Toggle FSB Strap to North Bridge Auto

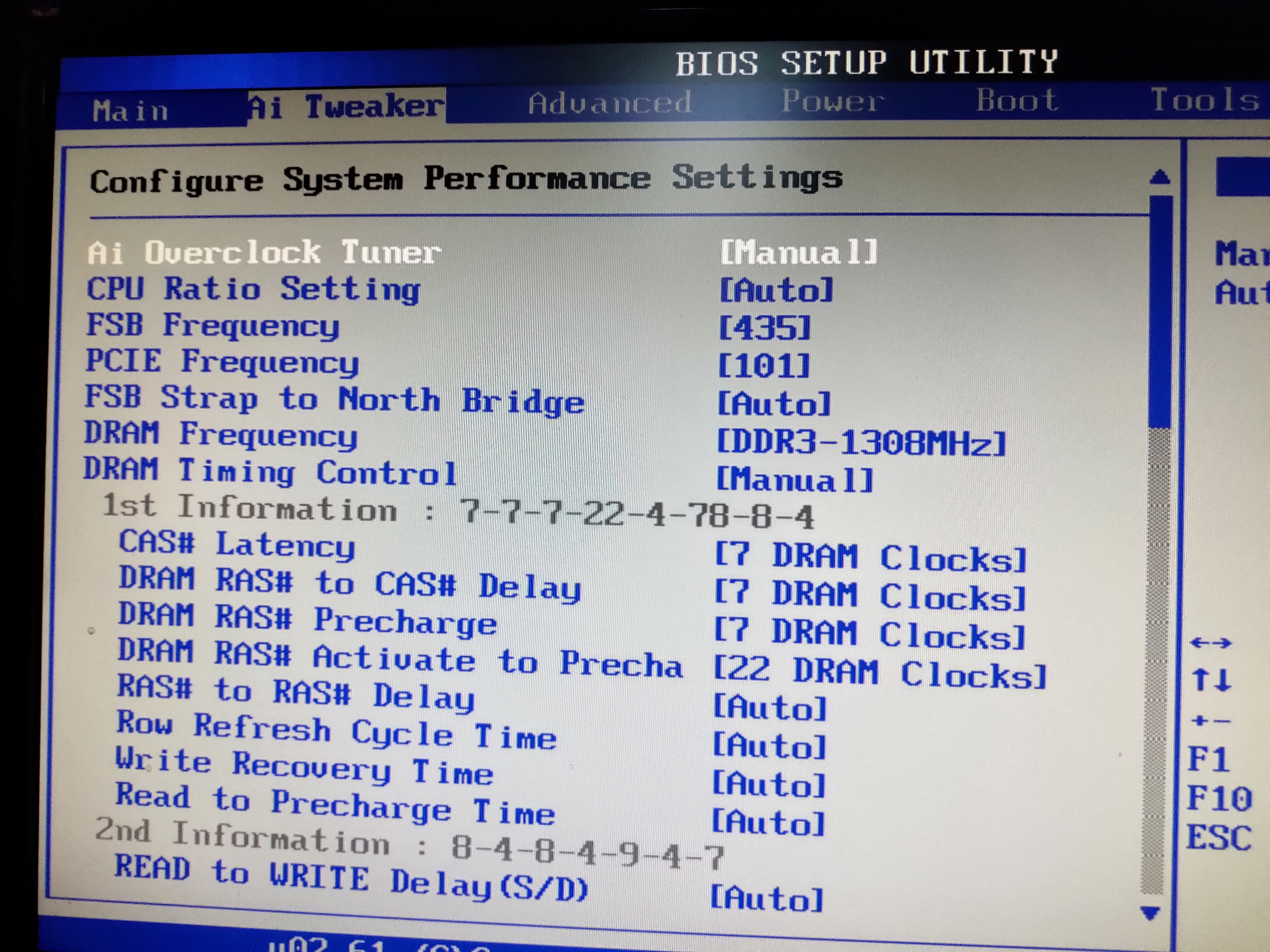click(774, 404)
